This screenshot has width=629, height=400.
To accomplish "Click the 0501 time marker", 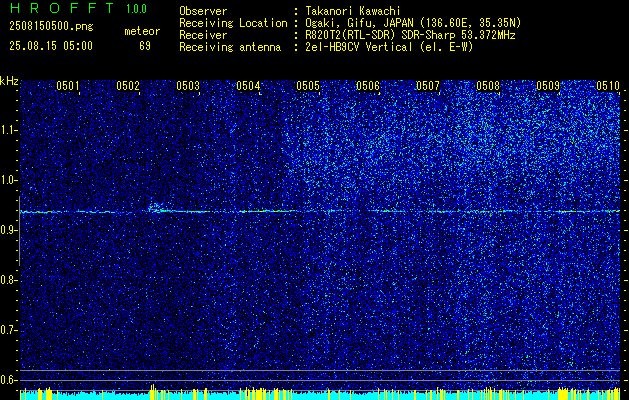I will coord(67,85).
